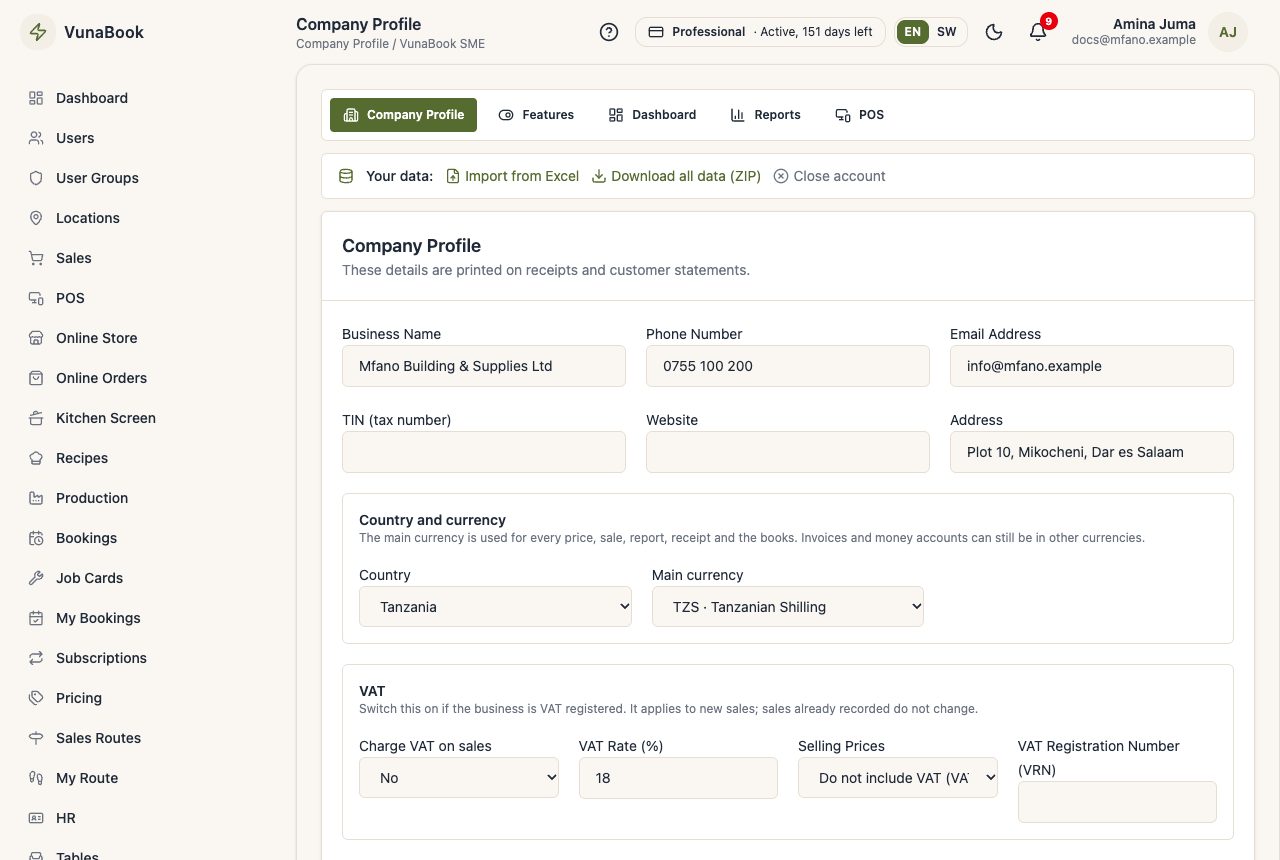Open notifications bell with 9 badge
Image resolution: width=1280 pixels, height=860 pixels.
1038,32
